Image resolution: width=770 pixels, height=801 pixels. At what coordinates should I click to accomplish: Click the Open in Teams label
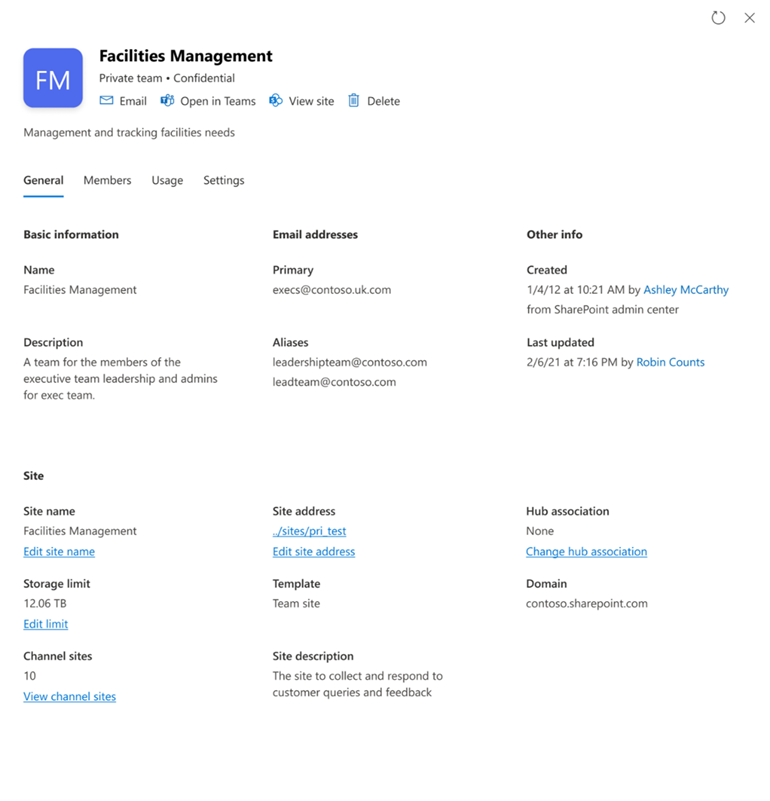pos(218,101)
